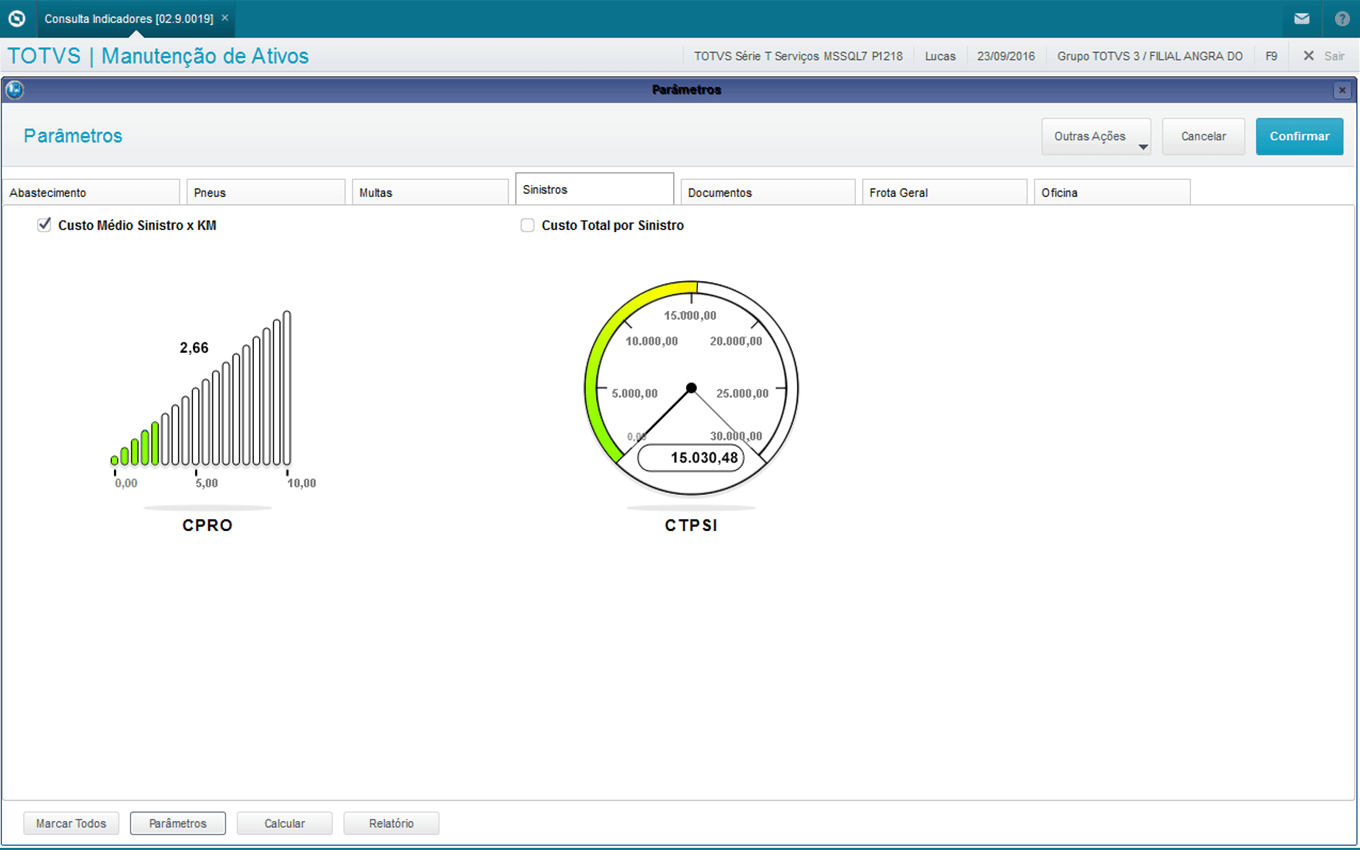
Task: Click the Cancelar button
Action: tap(1203, 137)
